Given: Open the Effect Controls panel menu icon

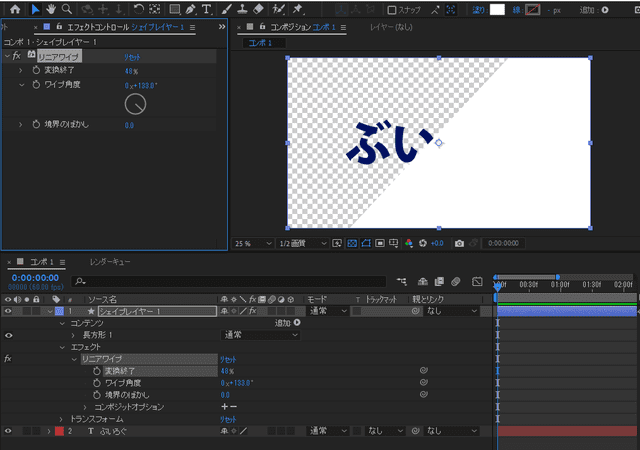Looking at the screenshot, I should click(x=192, y=27).
